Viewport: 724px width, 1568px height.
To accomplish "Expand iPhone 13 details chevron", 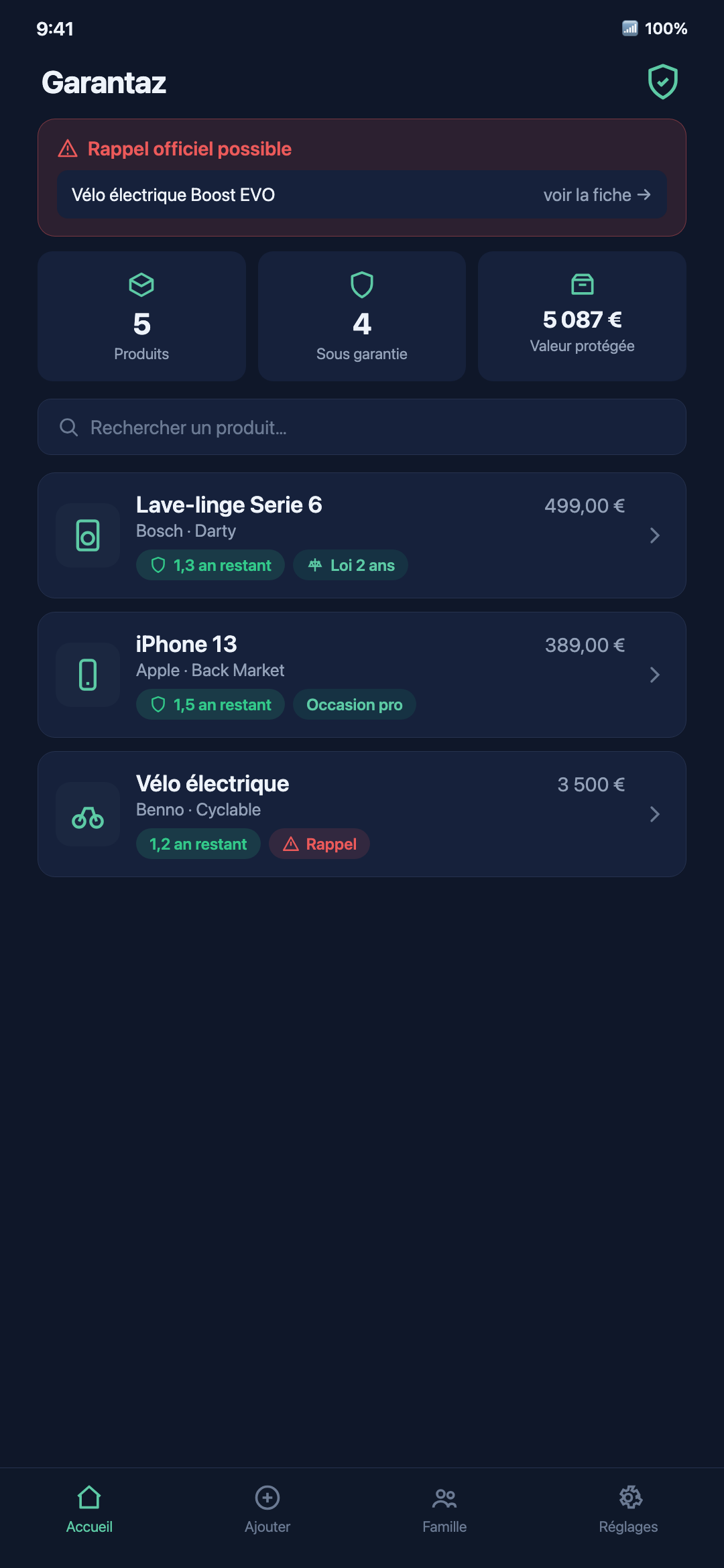I will click(x=655, y=675).
